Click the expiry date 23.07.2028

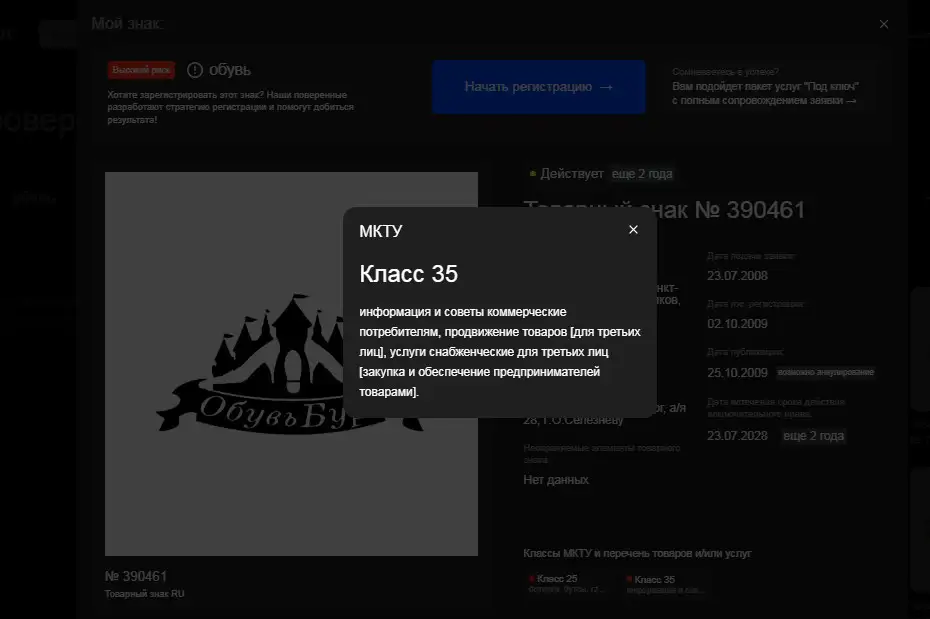pos(737,436)
